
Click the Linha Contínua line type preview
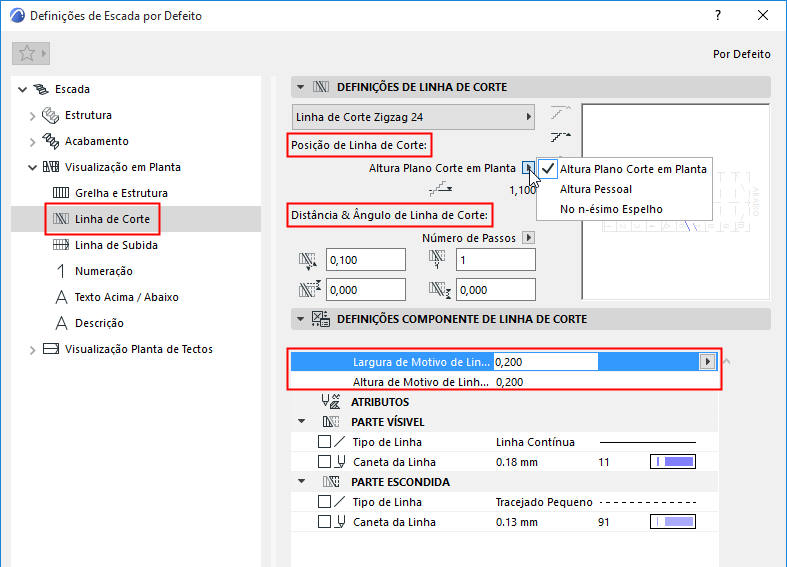[648, 442]
